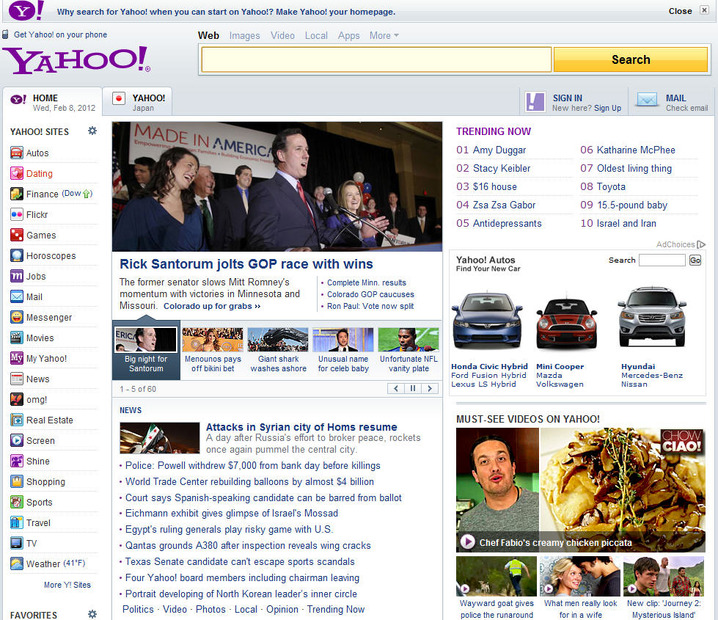Open the Horoscopes icon

16,256
